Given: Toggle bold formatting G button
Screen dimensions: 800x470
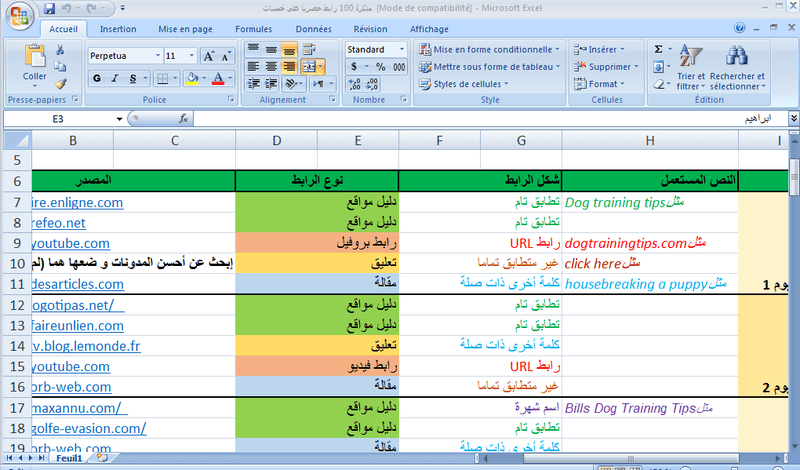Looking at the screenshot, I should (96, 77).
